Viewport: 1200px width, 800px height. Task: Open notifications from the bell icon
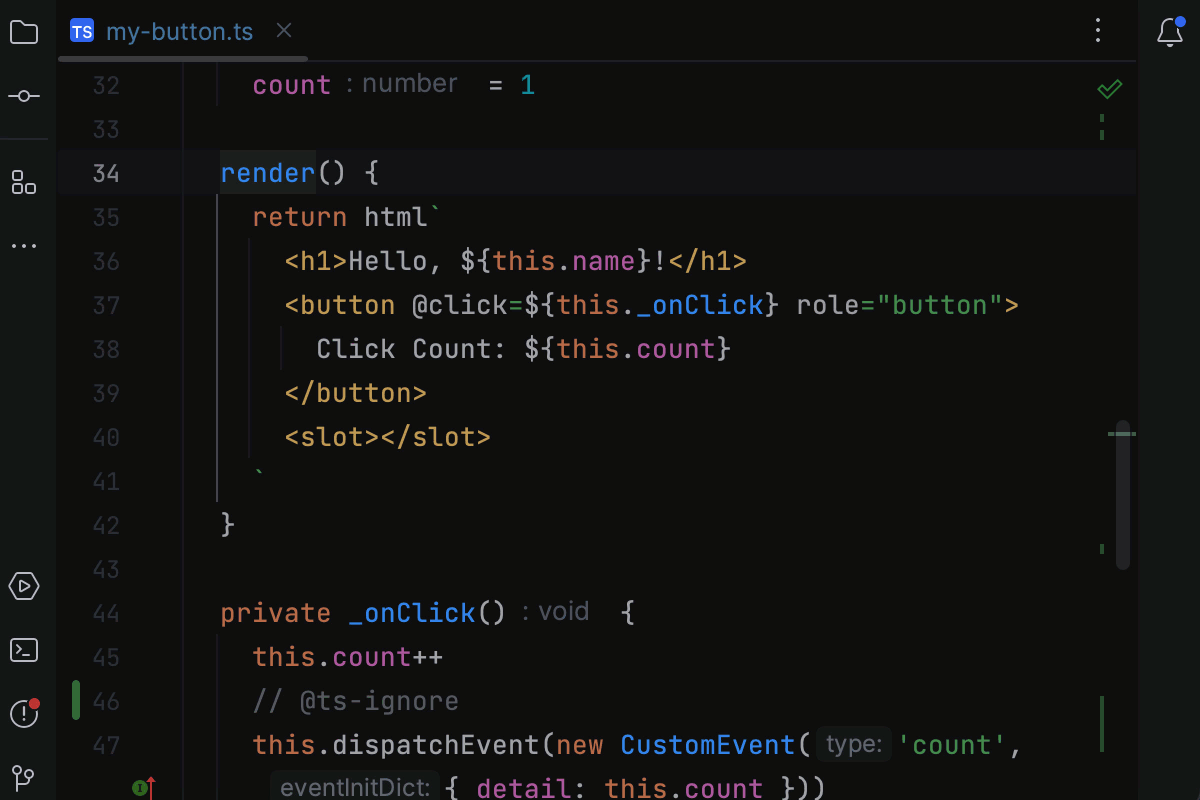point(1168,32)
